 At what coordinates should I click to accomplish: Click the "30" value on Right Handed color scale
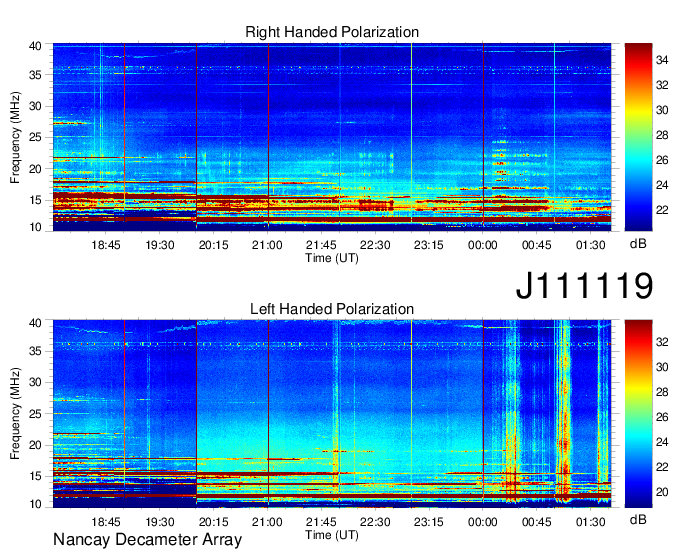(662, 110)
